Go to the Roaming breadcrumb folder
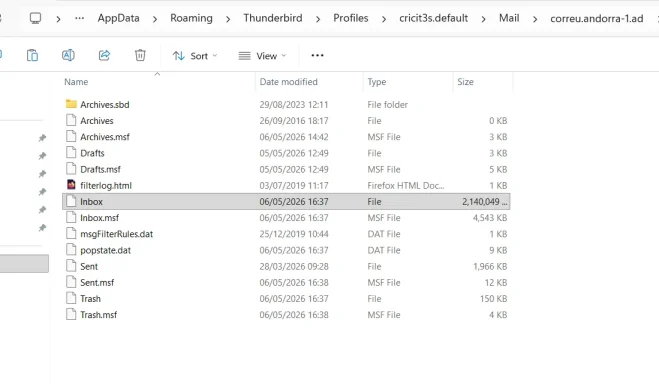This screenshot has width=659, height=384. click(x=191, y=18)
